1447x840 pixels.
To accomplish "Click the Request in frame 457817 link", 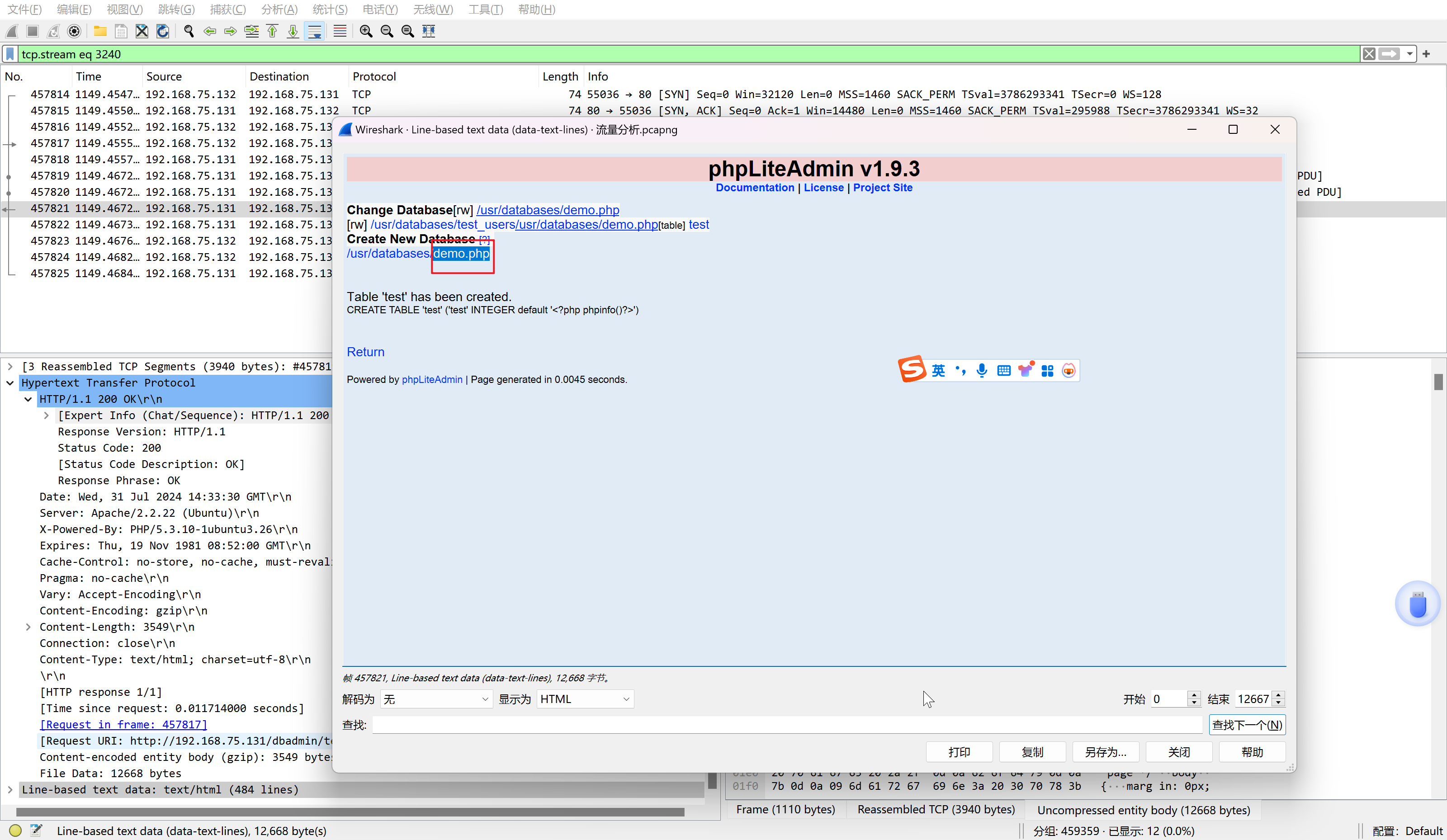I will pos(123,725).
